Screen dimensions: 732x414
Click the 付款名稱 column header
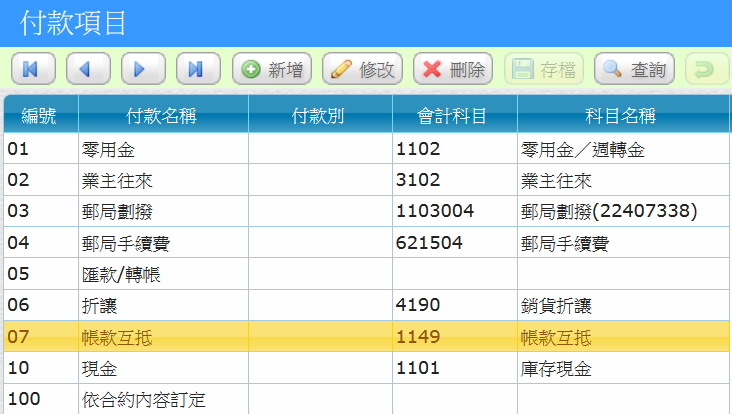[162, 115]
